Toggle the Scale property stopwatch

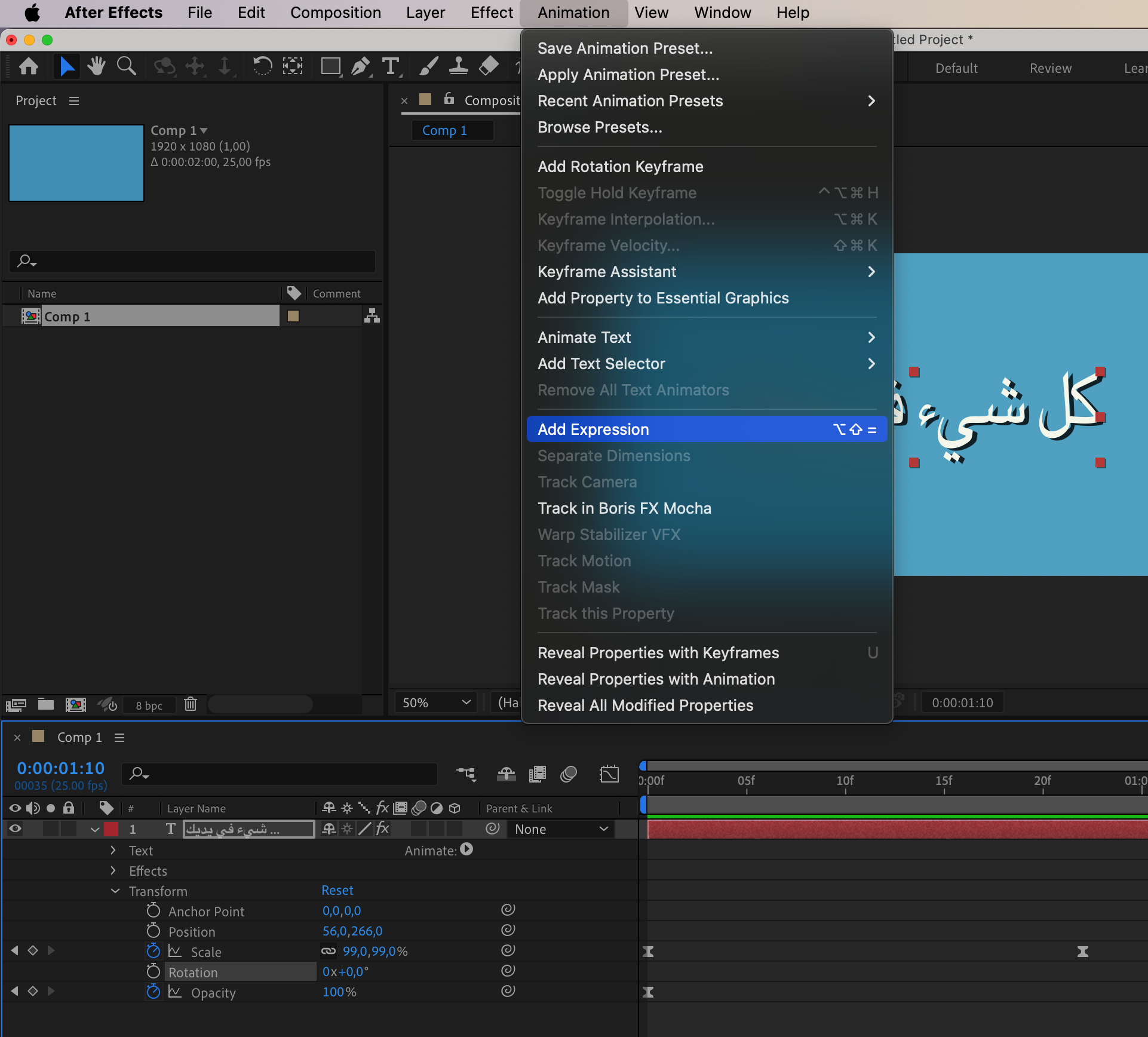click(154, 951)
